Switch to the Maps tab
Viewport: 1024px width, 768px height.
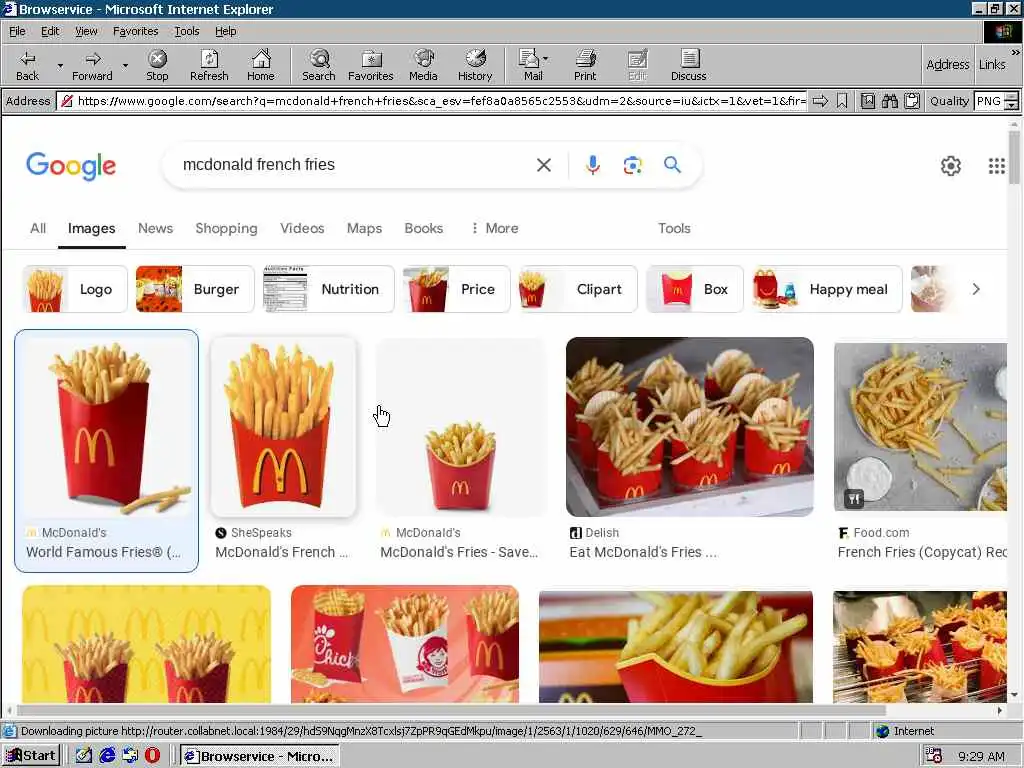tap(364, 229)
